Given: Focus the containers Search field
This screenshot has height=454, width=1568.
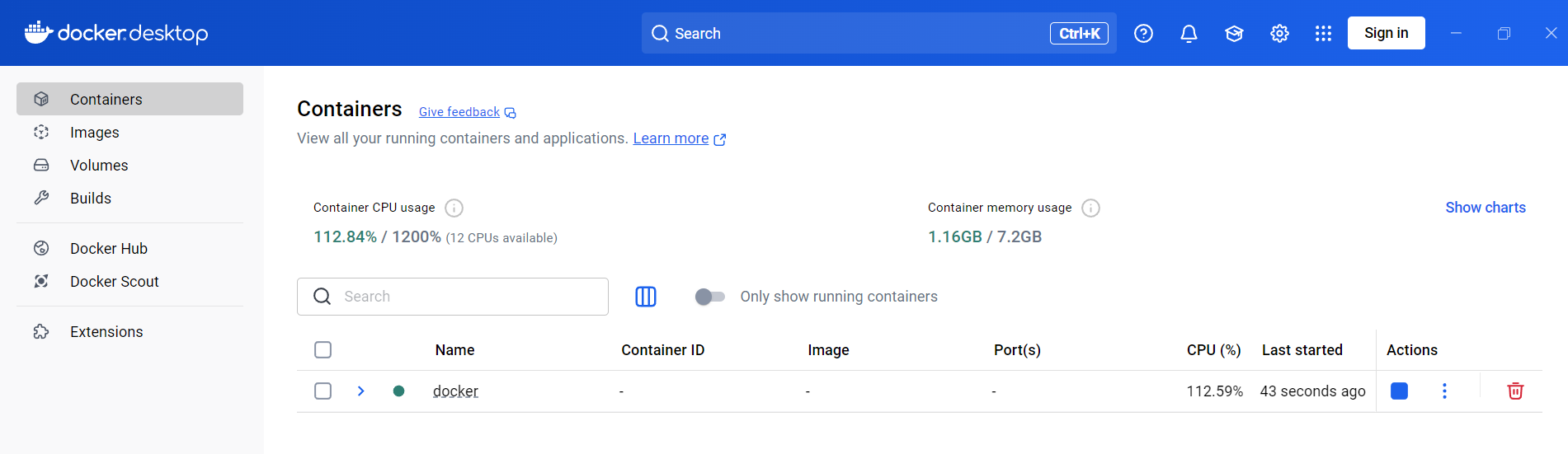Looking at the screenshot, I should (x=453, y=297).
